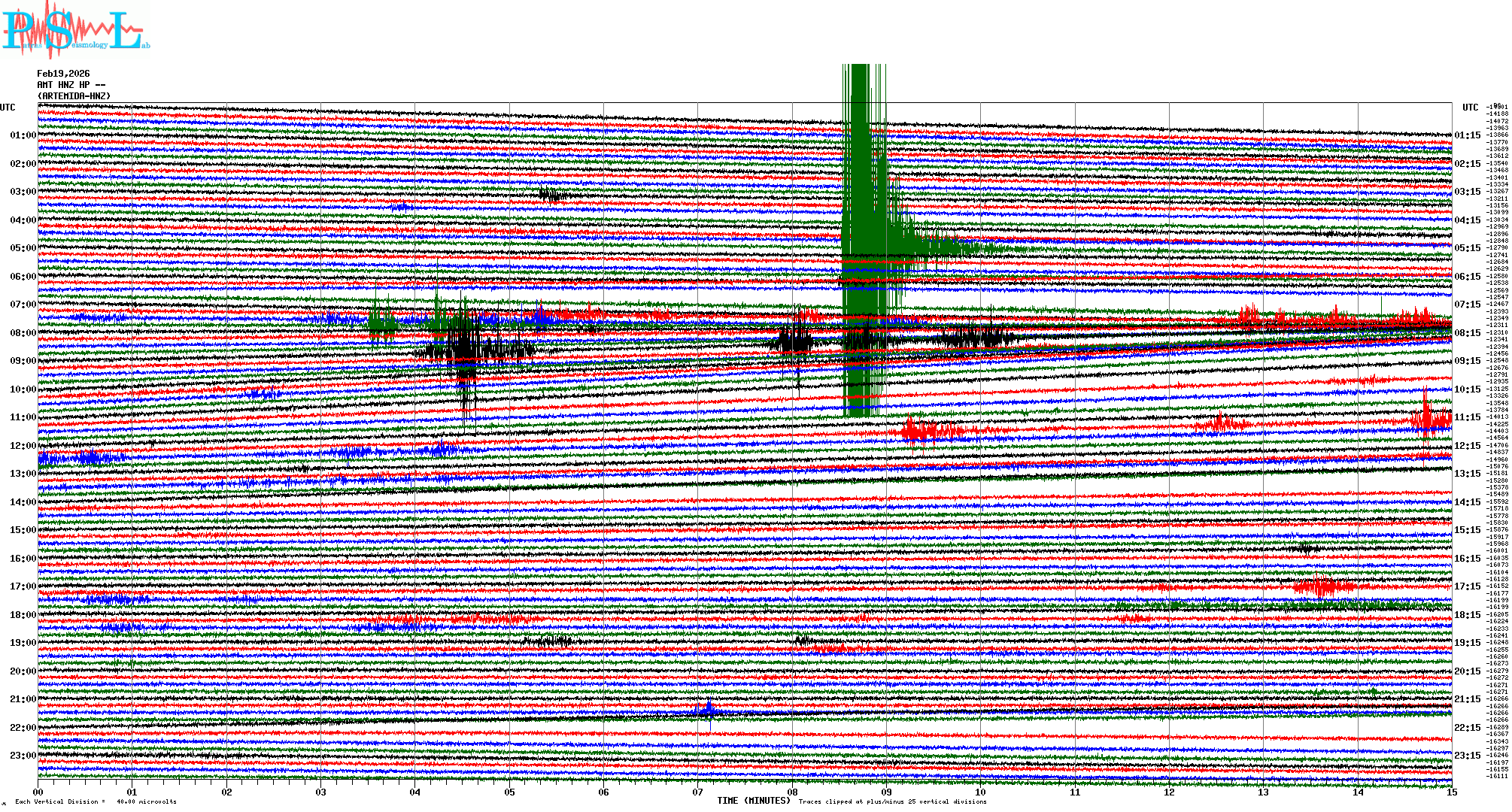Image resolution: width=1512 pixels, height=812 pixels.
Task: Click minute 15 on the bottom time axis
Action: (x=1451, y=792)
